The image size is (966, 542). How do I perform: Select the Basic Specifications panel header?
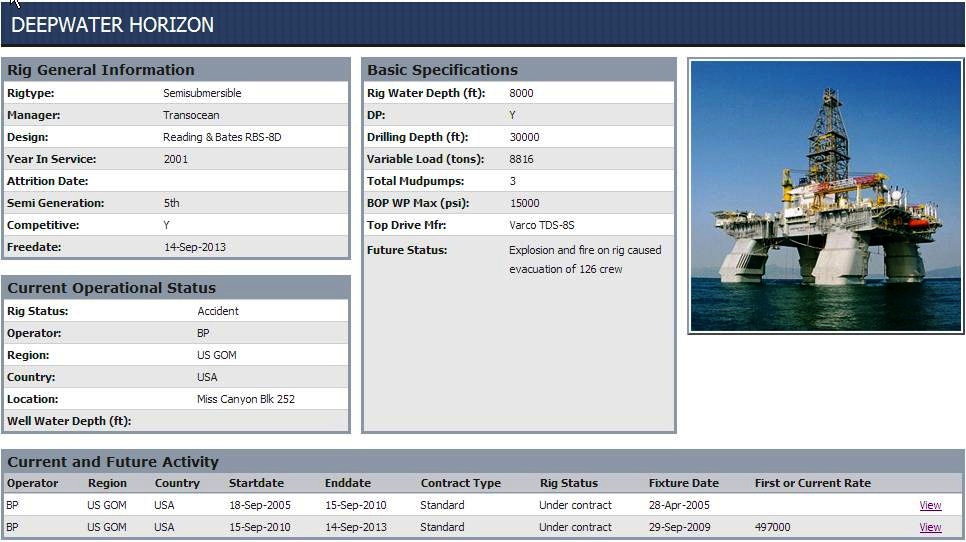pyautogui.click(x=442, y=70)
